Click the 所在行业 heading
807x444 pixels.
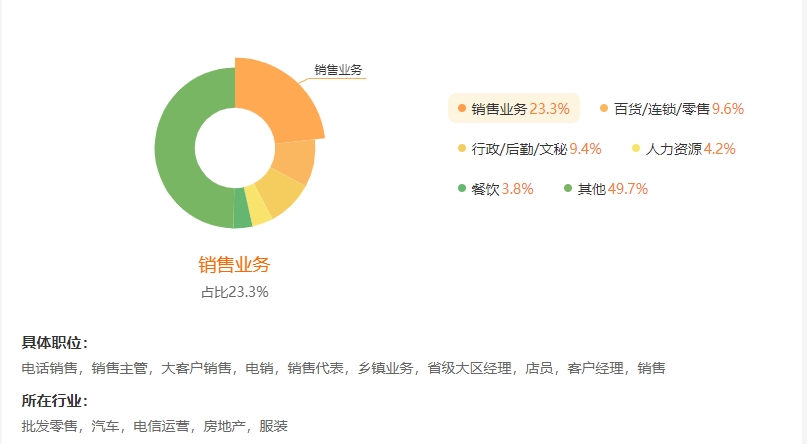tap(55, 401)
